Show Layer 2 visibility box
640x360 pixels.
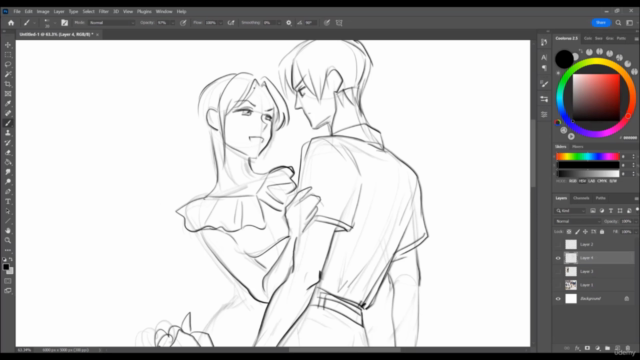point(558,244)
